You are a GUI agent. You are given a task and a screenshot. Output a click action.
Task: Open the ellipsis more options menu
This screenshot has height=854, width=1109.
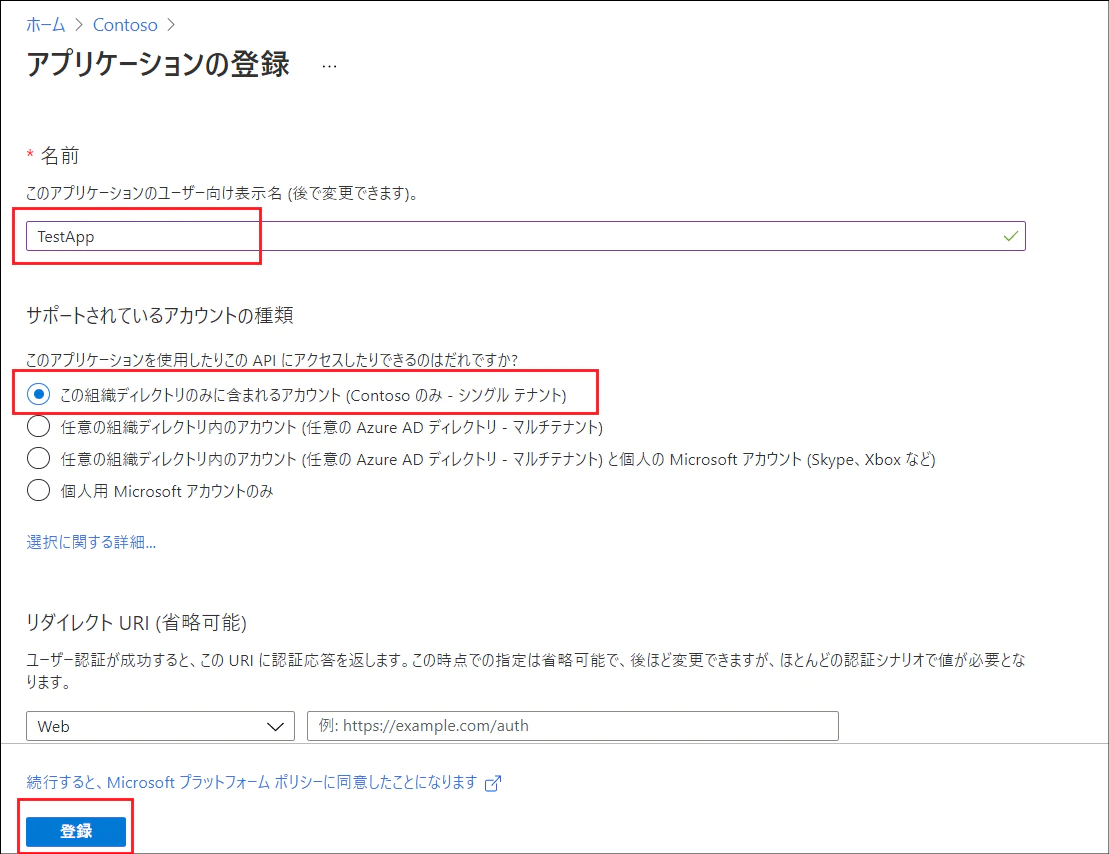click(329, 66)
